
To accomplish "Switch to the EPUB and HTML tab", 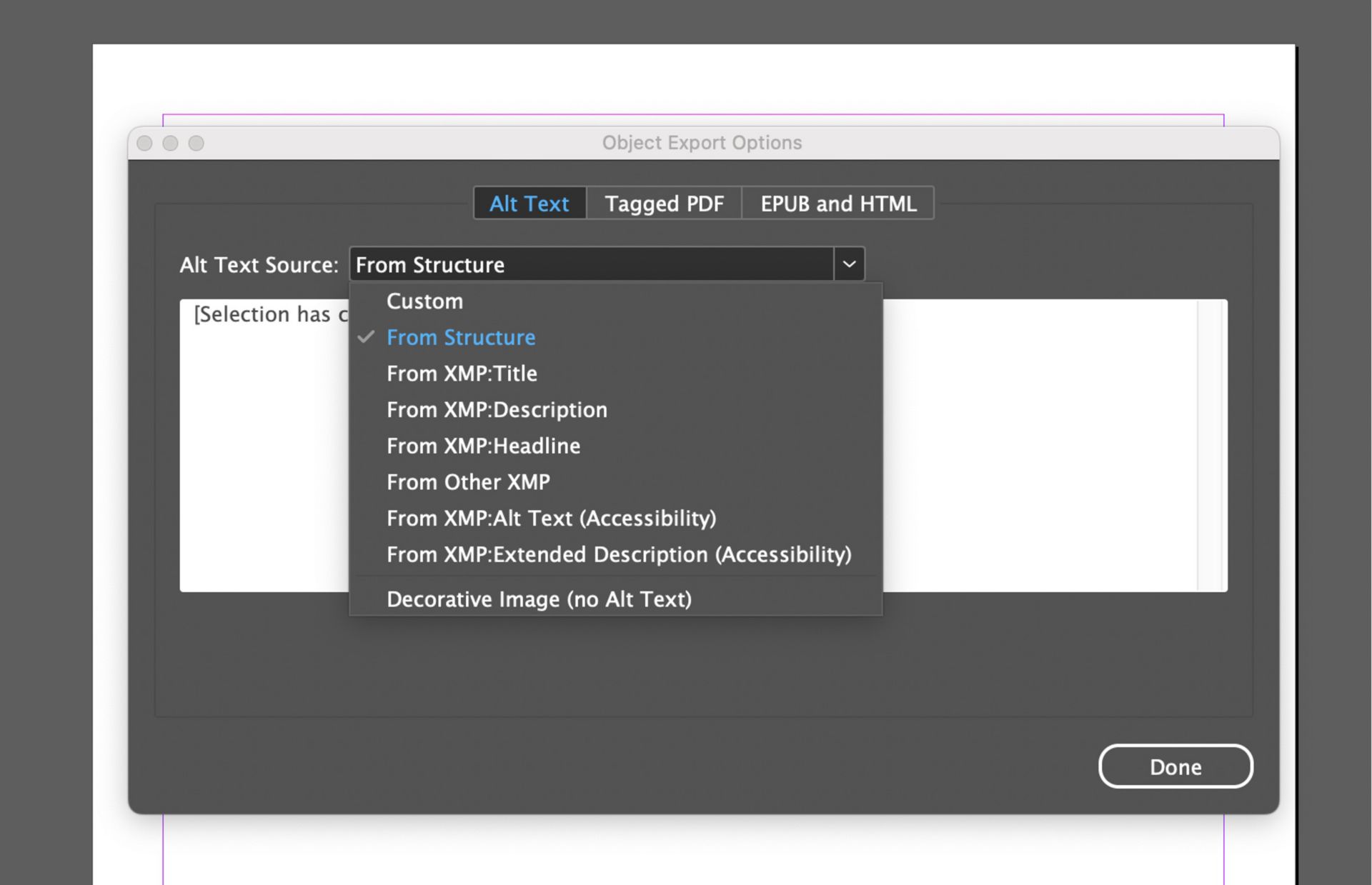I will pos(837,204).
